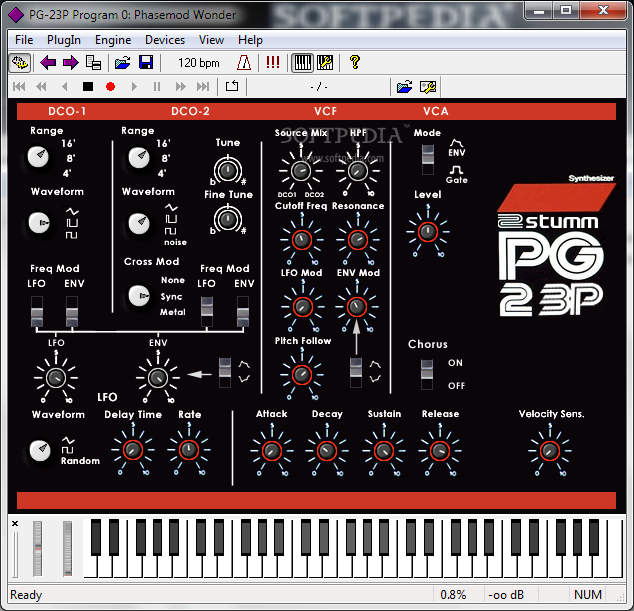
Task: Open the player configuration wrench icon
Action: point(428,87)
